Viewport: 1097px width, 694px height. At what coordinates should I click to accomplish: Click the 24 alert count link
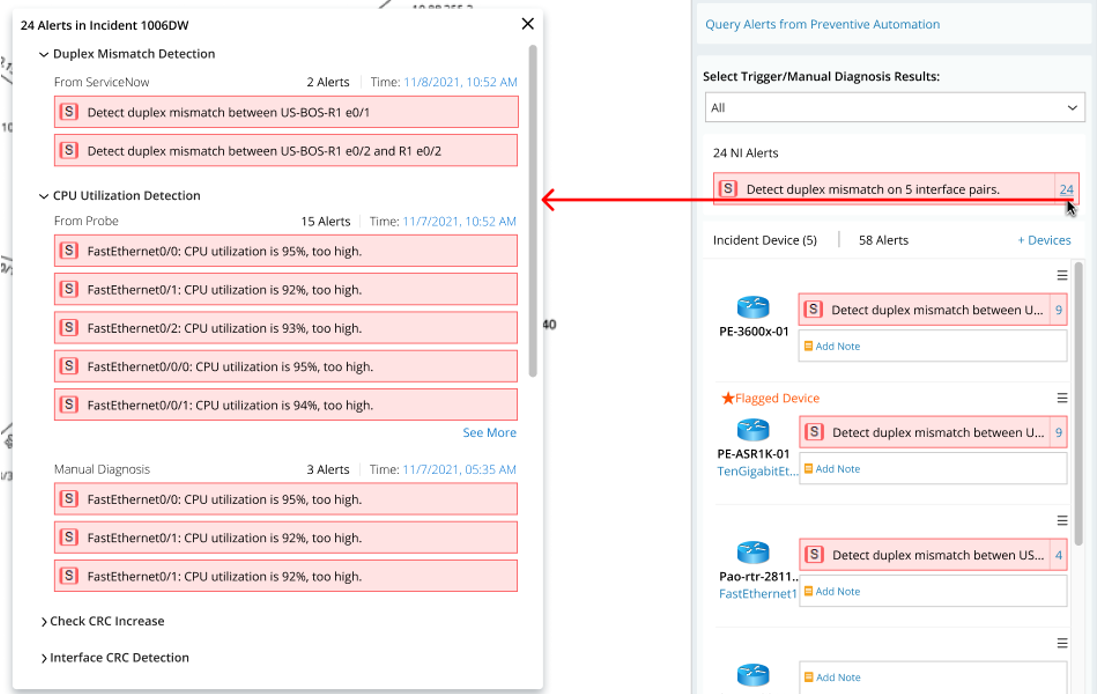click(1066, 190)
